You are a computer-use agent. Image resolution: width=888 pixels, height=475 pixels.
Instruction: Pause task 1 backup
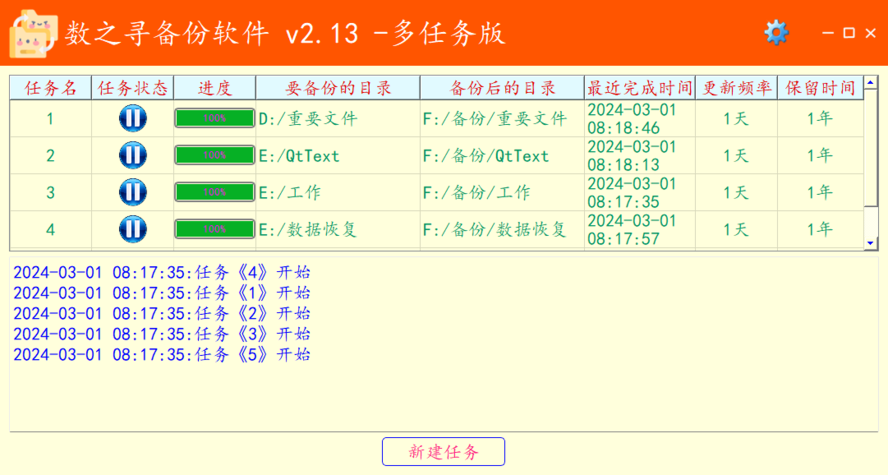(x=133, y=118)
